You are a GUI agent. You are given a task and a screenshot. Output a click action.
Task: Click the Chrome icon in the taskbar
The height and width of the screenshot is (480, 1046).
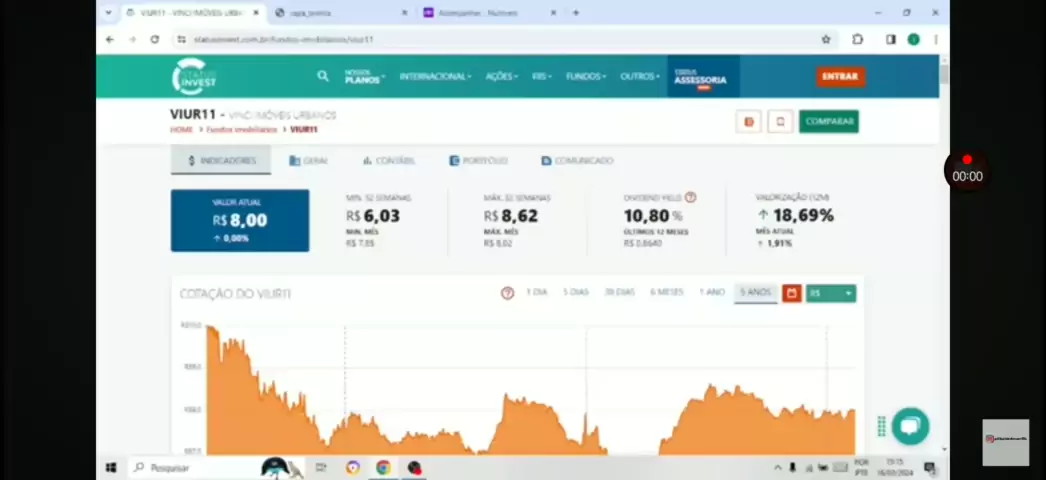point(383,467)
